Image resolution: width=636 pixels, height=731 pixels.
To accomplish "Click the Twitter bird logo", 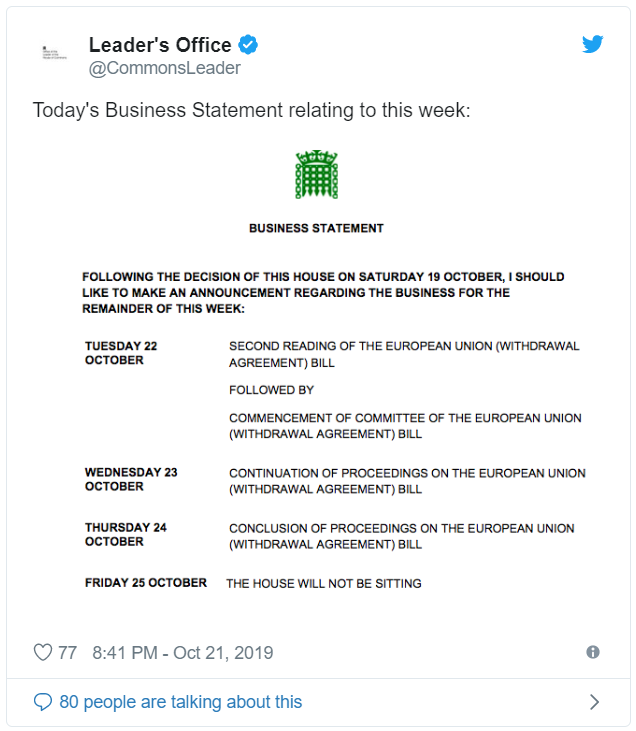I will point(593,44).
